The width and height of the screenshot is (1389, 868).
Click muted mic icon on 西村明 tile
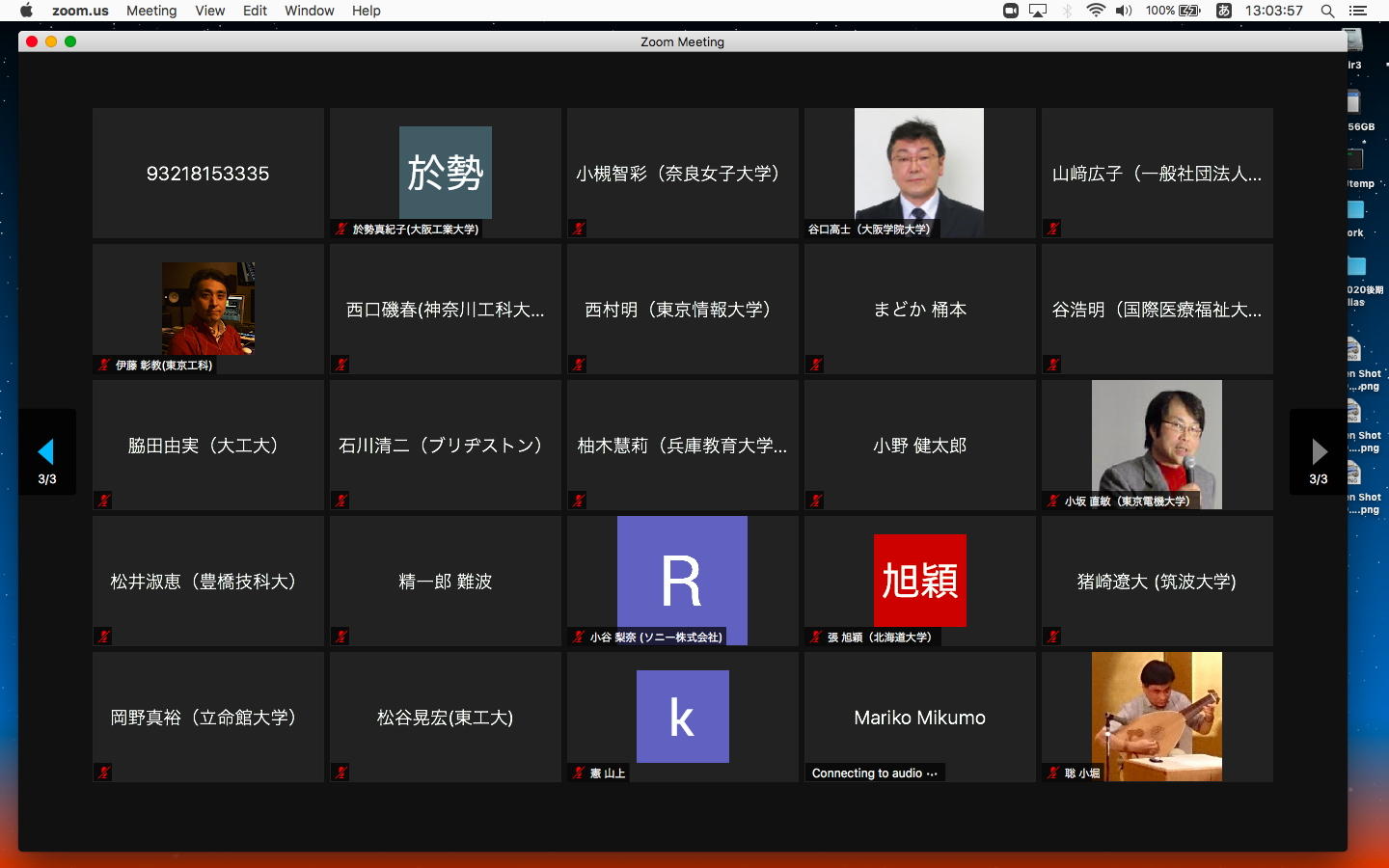pyautogui.click(x=579, y=365)
